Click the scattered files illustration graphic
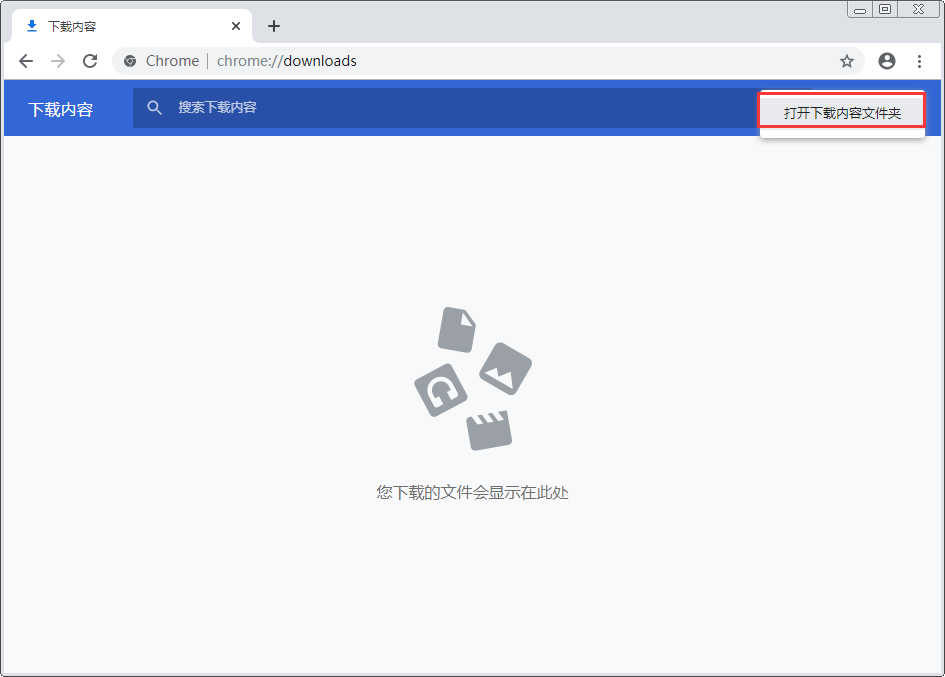Image resolution: width=945 pixels, height=677 pixels. 472,380
